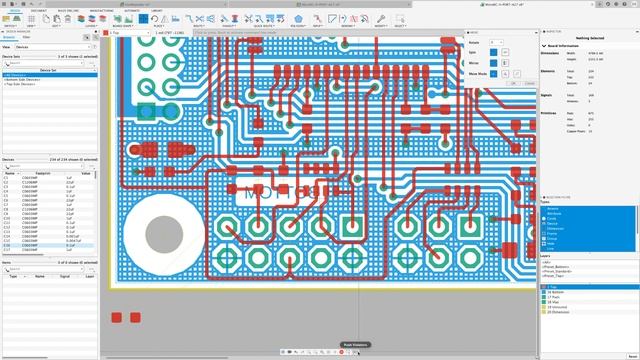This screenshot has width=640, height=360.
Task: Switch to the Filter tab in Design Manager
Action: (x=26, y=37)
